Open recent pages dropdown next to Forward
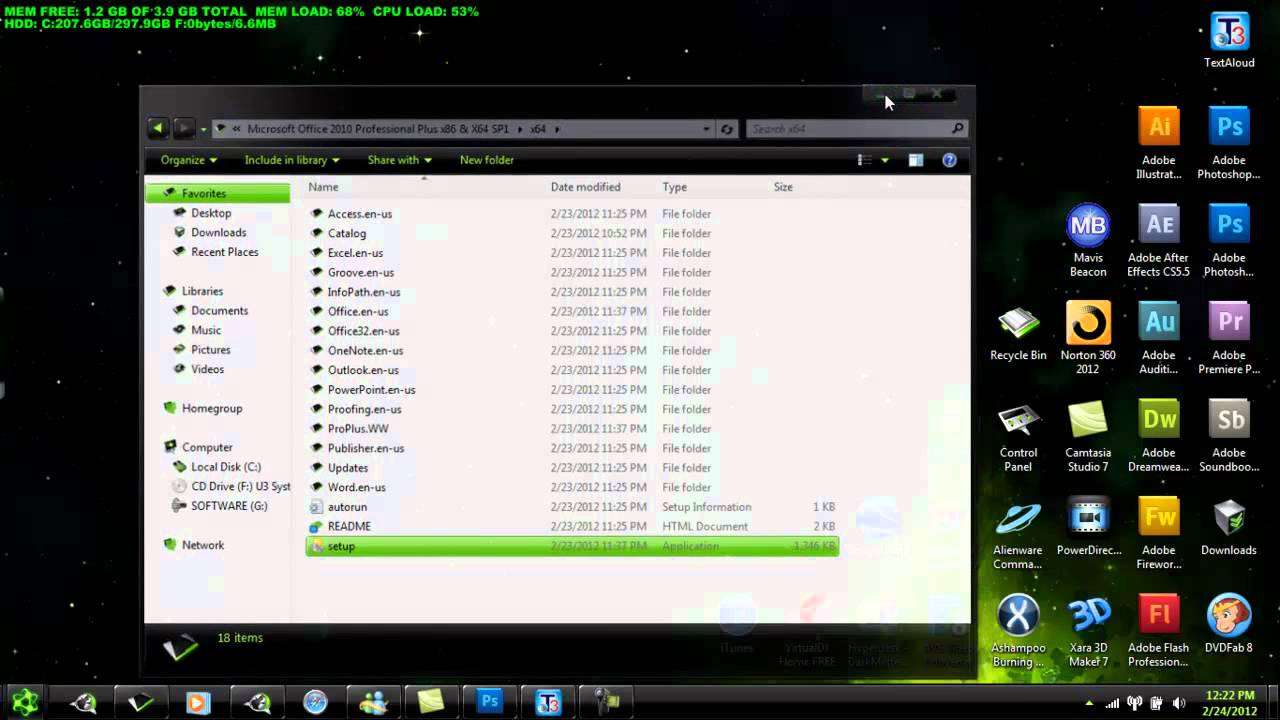The height and width of the screenshot is (720, 1280). point(203,129)
